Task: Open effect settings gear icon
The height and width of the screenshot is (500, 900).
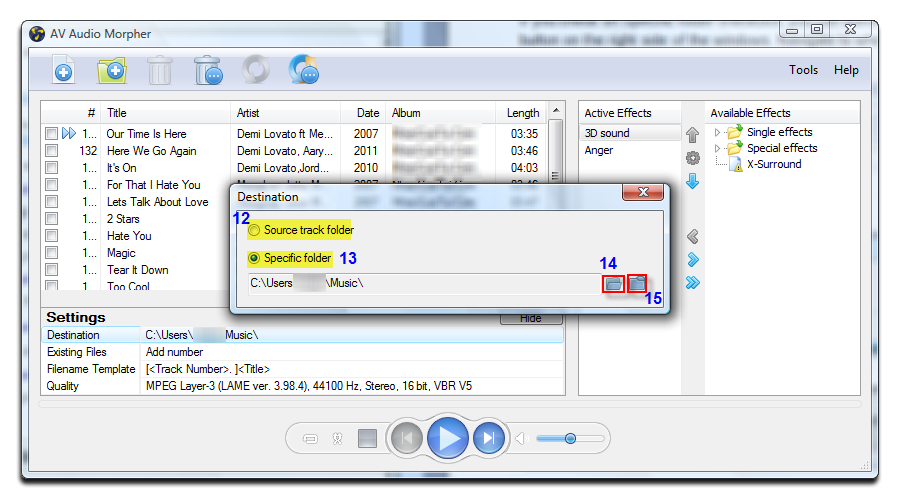Action: coord(693,158)
